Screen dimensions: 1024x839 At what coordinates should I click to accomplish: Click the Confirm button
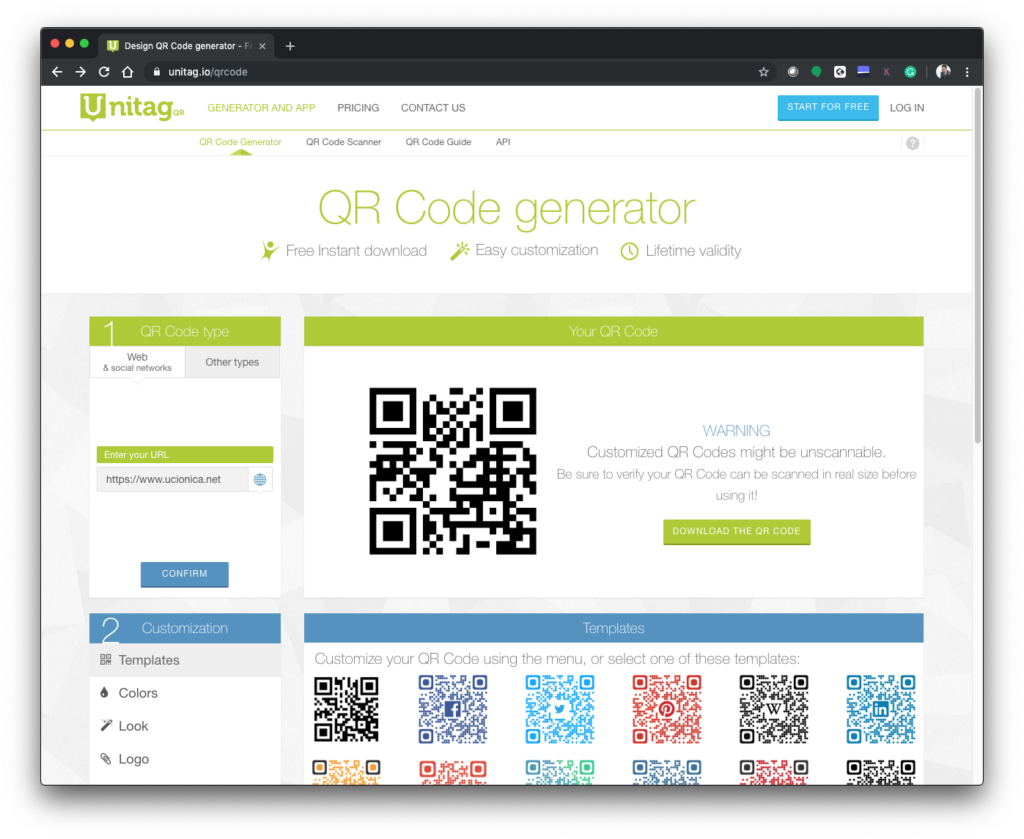point(185,574)
